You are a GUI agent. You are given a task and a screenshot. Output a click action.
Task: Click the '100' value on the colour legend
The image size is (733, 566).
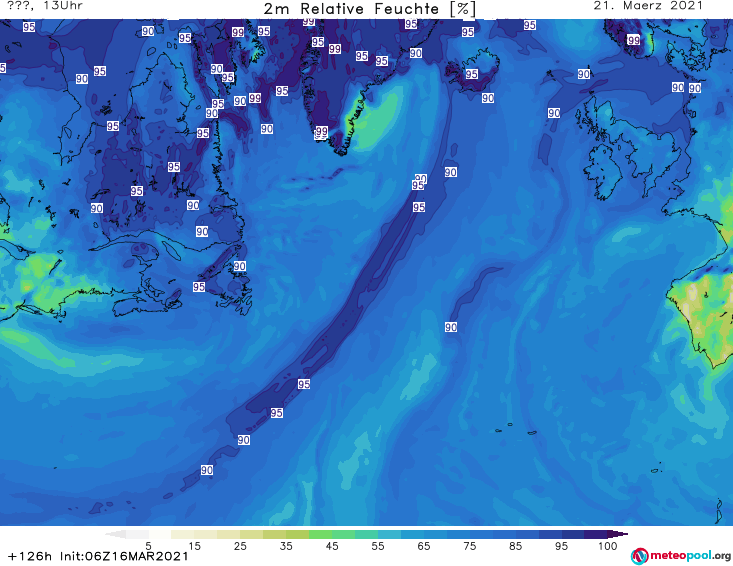pyautogui.click(x=608, y=546)
